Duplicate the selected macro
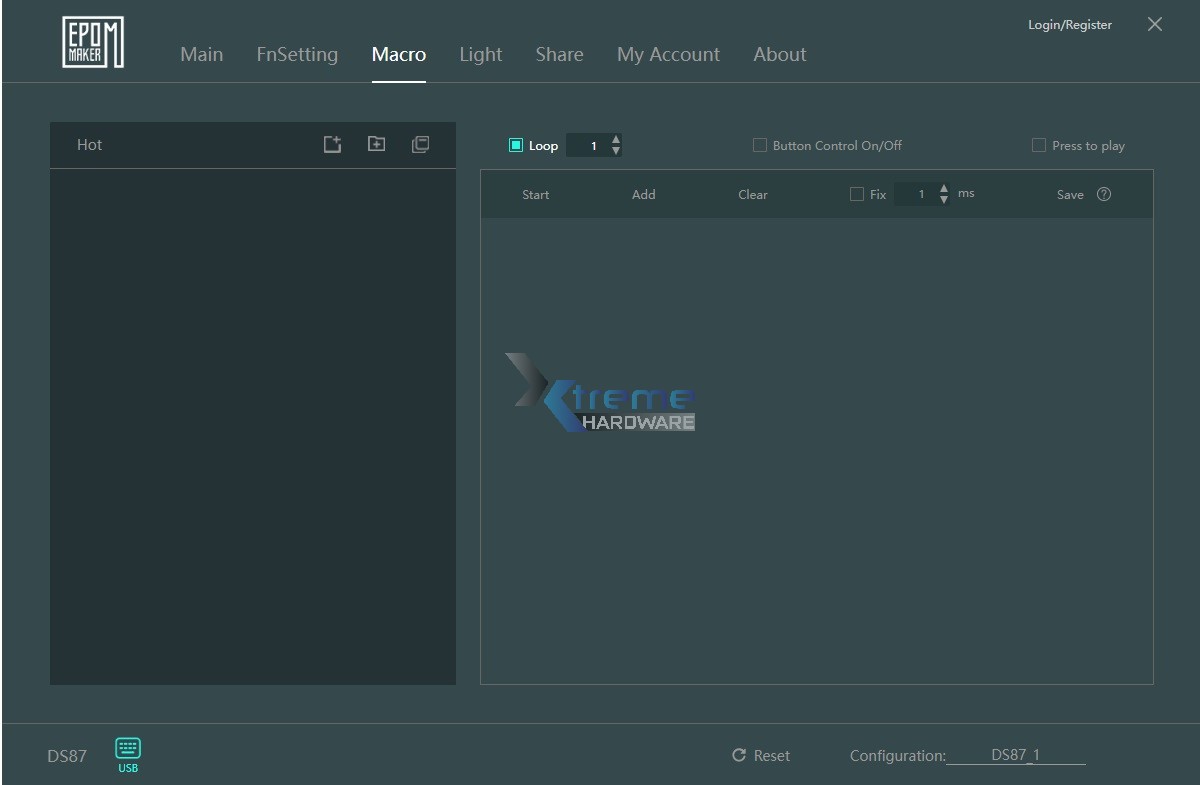Image resolution: width=1200 pixels, height=785 pixels. pyautogui.click(x=420, y=144)
